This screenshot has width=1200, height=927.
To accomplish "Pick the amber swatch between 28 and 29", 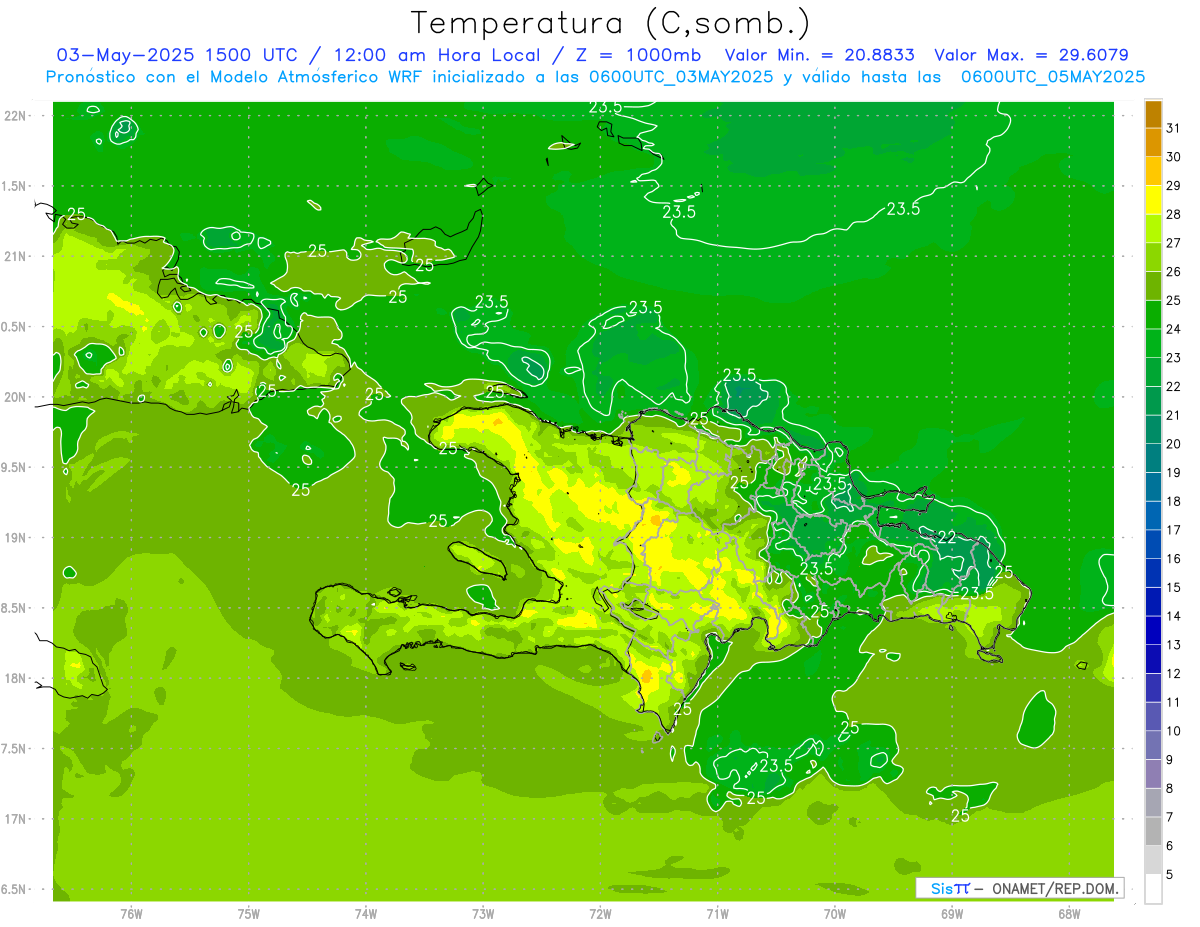I will point(1153,200).
